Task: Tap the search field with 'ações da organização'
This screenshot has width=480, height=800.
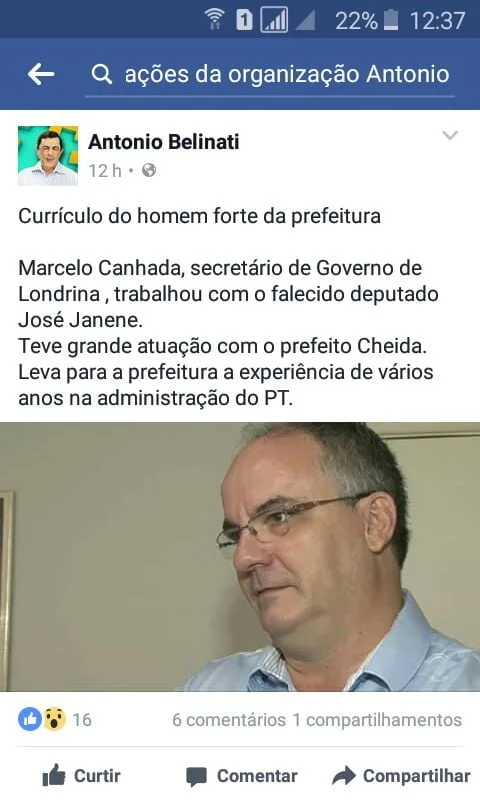Action: click(270, 74)
